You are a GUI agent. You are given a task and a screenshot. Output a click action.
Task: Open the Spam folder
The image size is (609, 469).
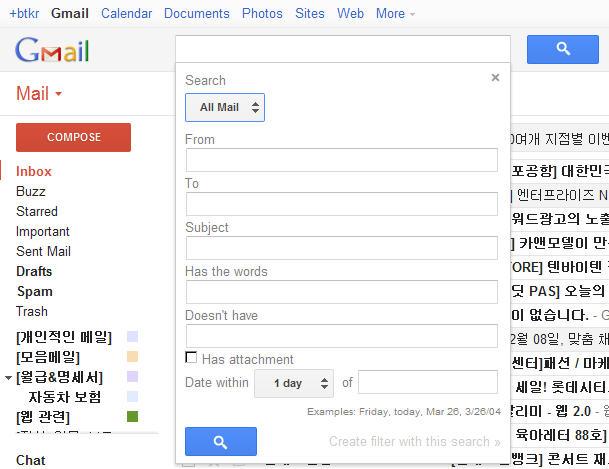click(x=35, y=292)
